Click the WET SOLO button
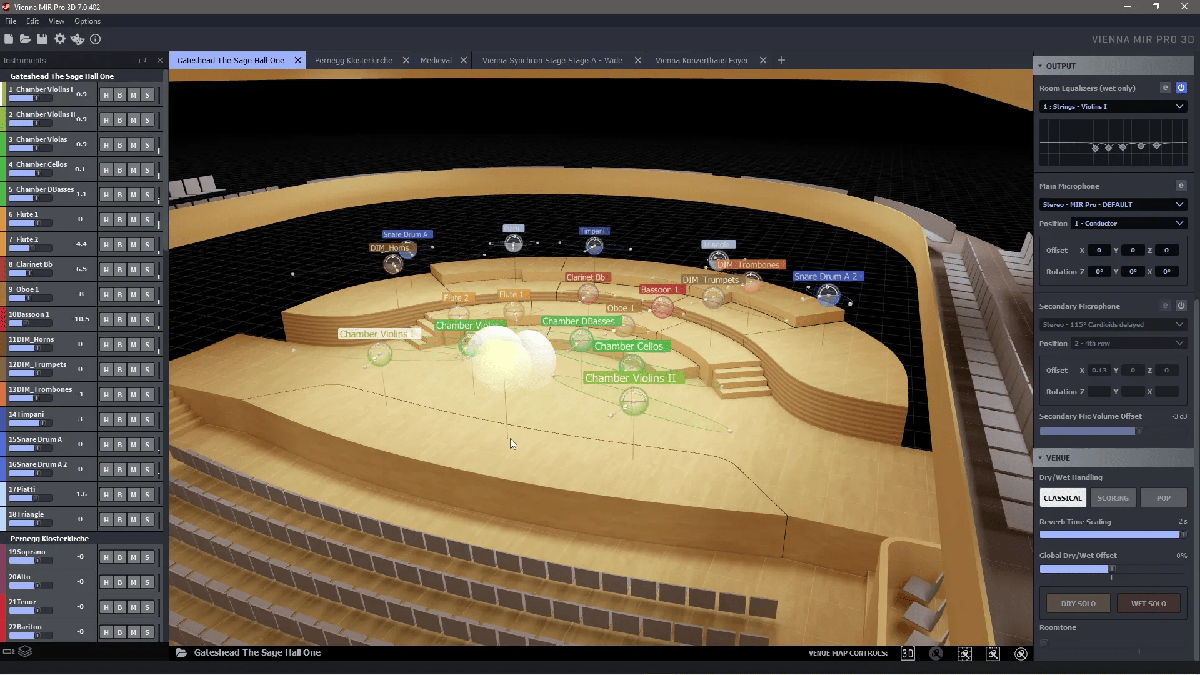The height and width of the screenshot is (675, 1200). tap(1148, 603)
